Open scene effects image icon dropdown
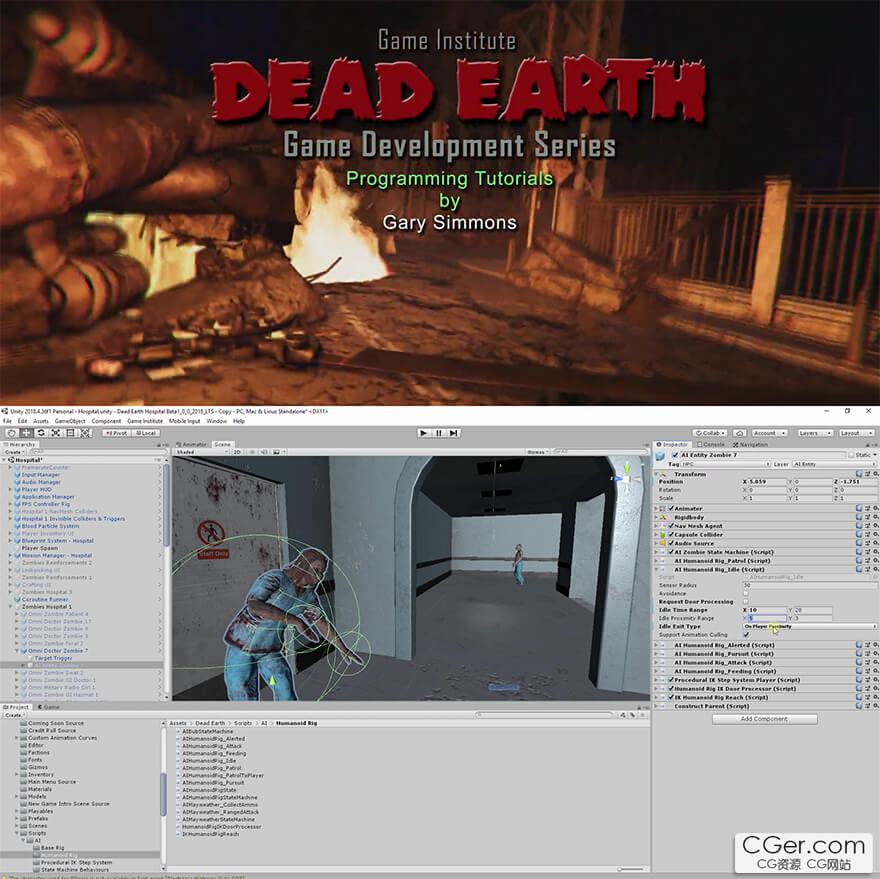 point(277,452)
